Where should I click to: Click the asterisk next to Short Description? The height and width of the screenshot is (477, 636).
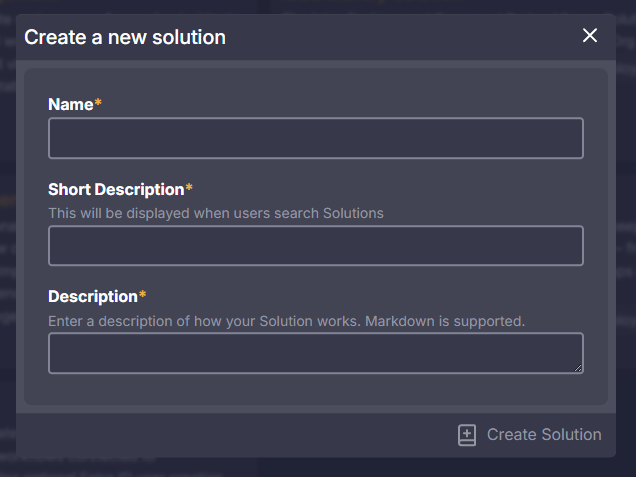(x=189, y=188)
